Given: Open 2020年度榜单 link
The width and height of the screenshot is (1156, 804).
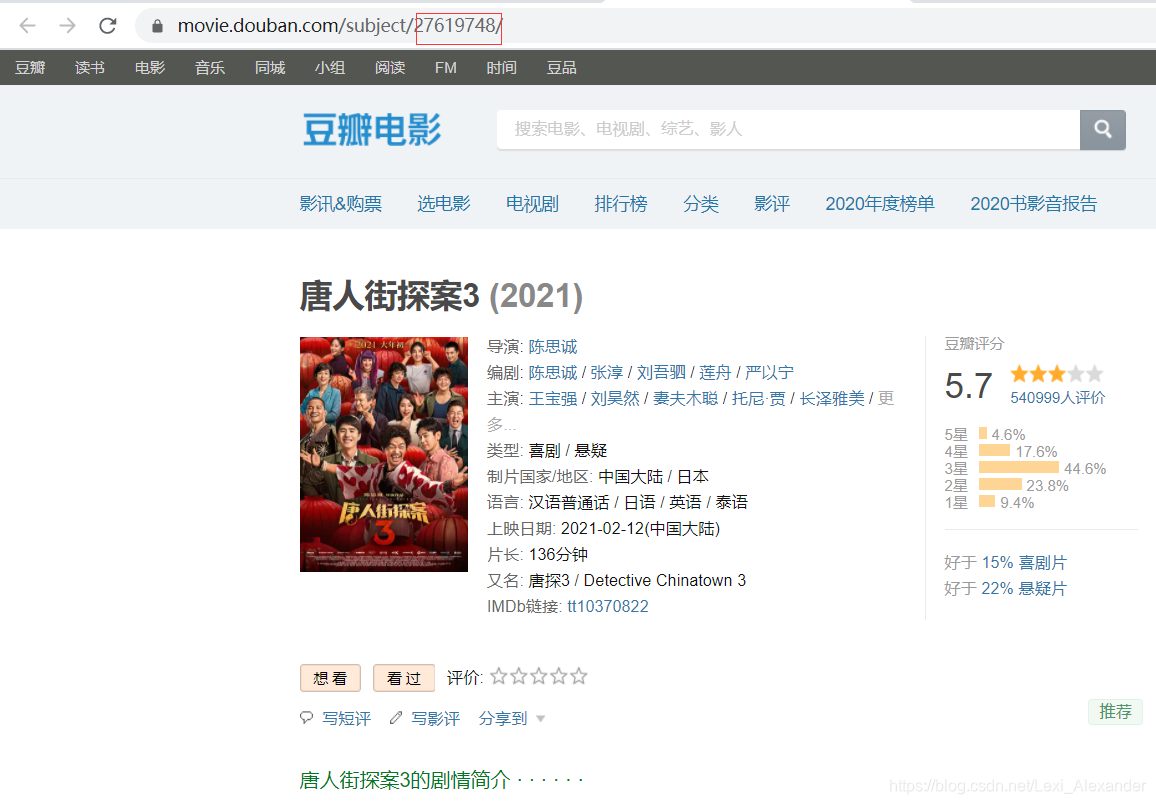Looking at the screenshot, I should pyautogui.click(x=880, y=203).
